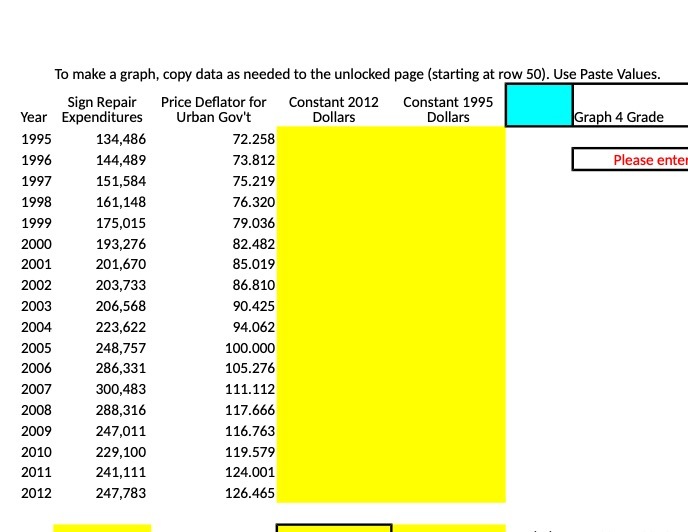Select expenditure value 241,111
Viewport: 688px width, 532px height.
tap(121, 472)
